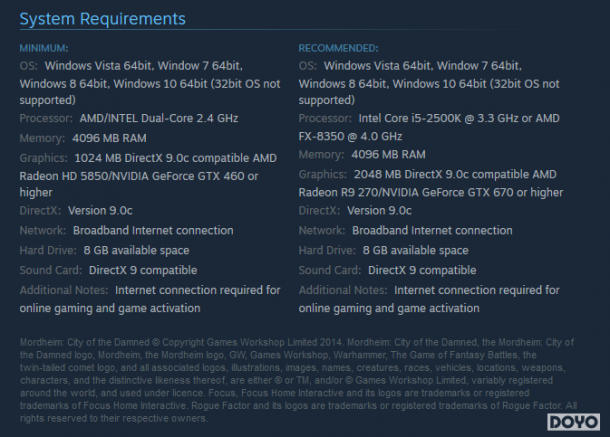The width and height of the screenshot is (610, 437).
Task: Click the Games Workshop copyright paragraph
Action: pos(298,380)
